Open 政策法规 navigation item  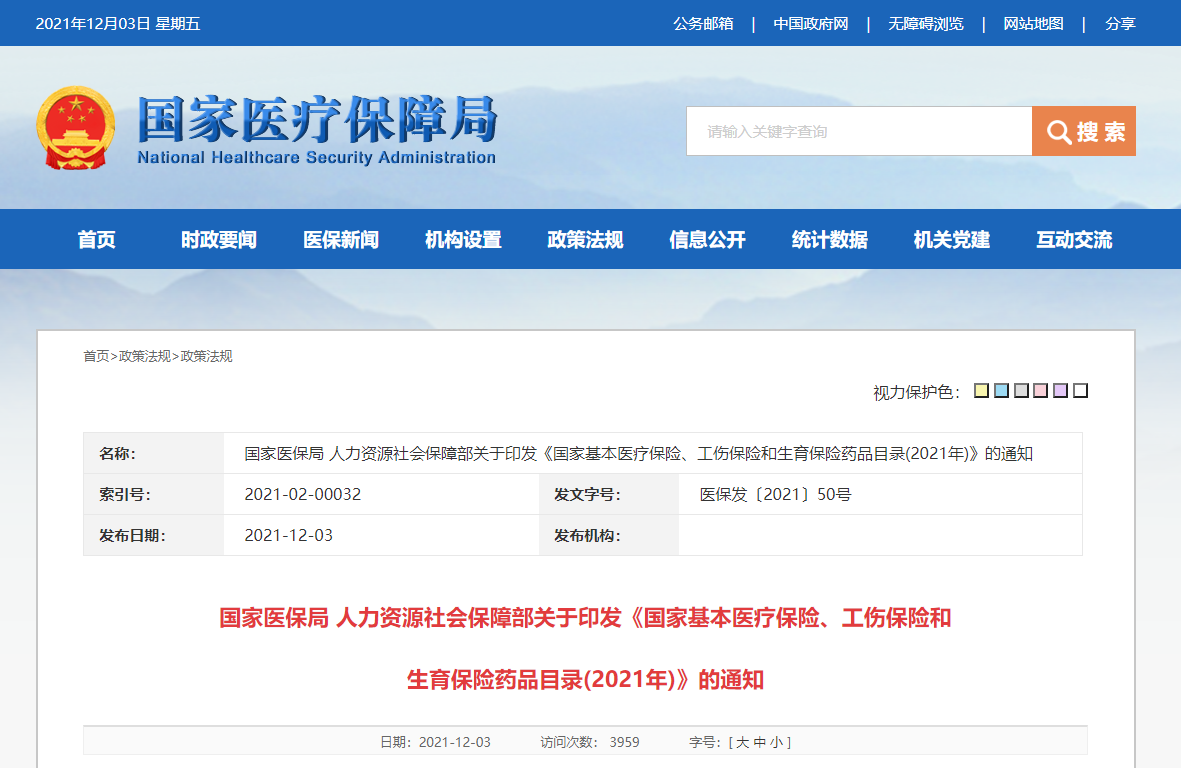[x=585, y=239]
